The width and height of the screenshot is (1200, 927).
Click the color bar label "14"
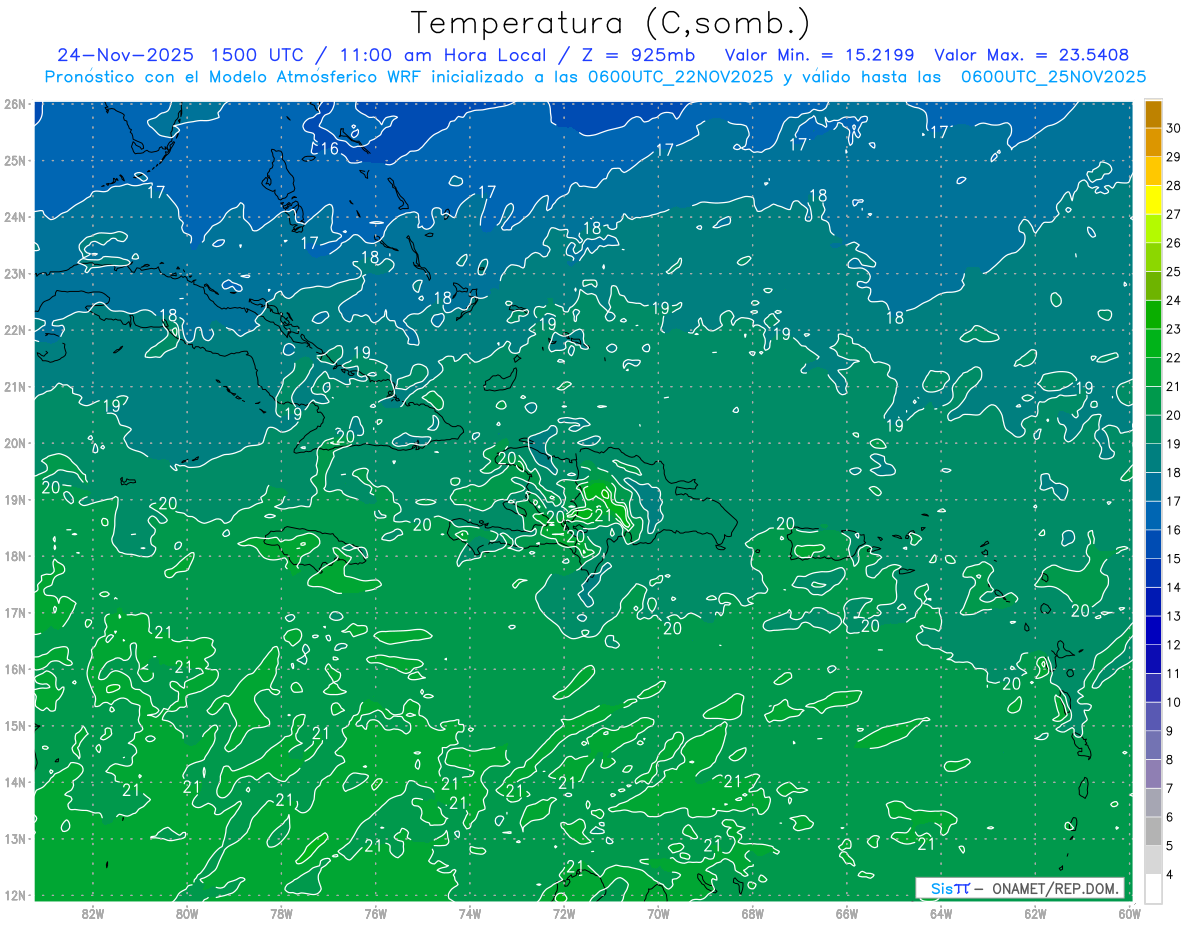tap(1173, 587)
